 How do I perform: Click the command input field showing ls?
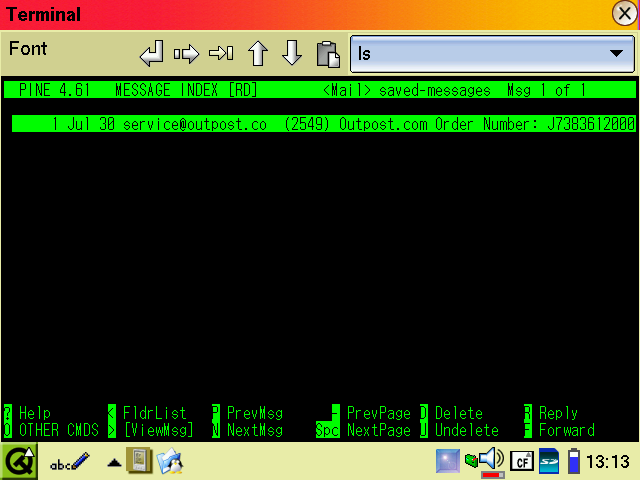[x=492, y=54]
